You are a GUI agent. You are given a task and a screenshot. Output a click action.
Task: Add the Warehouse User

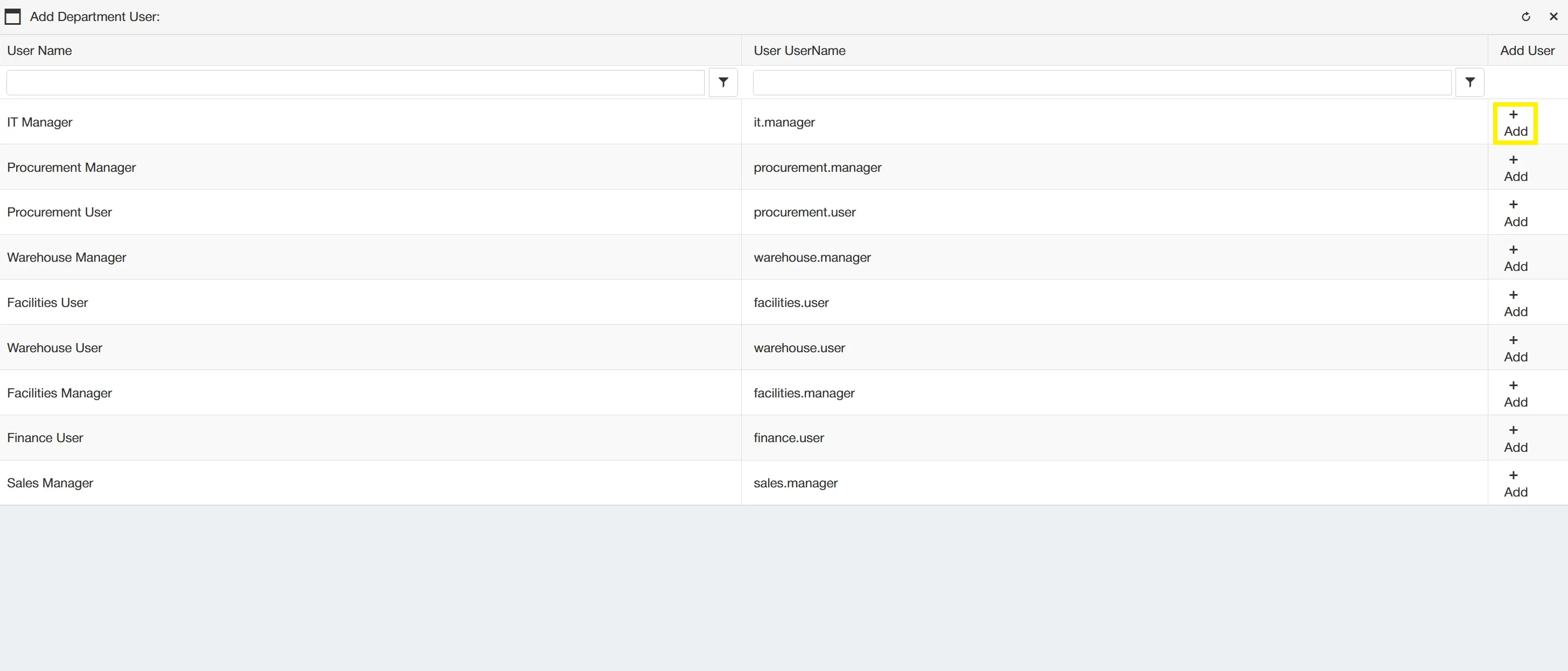(x=1515, y=348)
